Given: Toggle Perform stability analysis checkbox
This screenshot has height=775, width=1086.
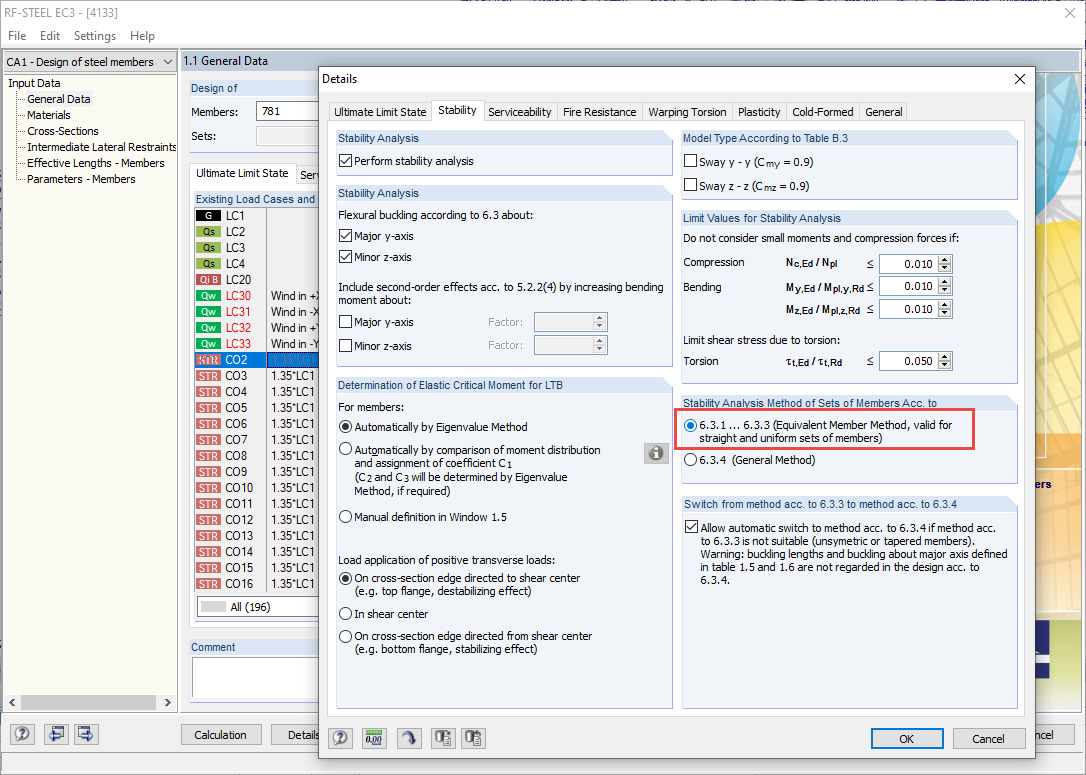Looking at the screenshot, I should point(346,161).
